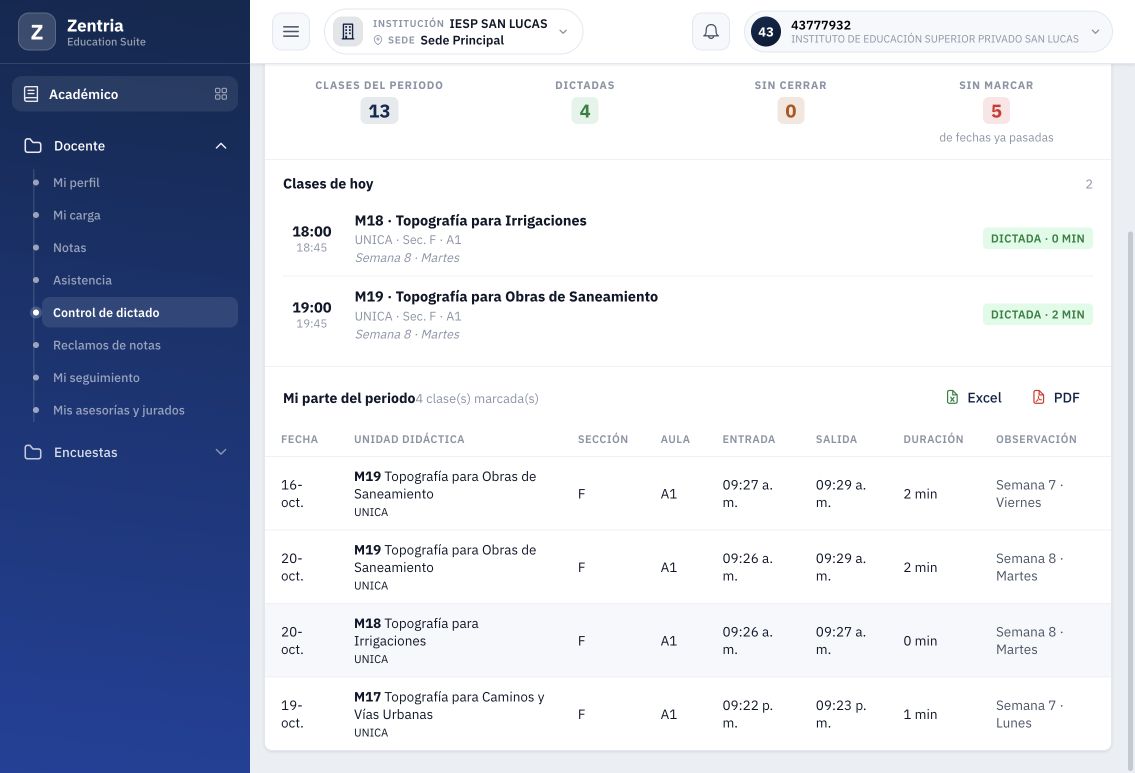Select Control de dictado menu item
1135x773 pixels.
pyautogui.click(x=140, y=313)
